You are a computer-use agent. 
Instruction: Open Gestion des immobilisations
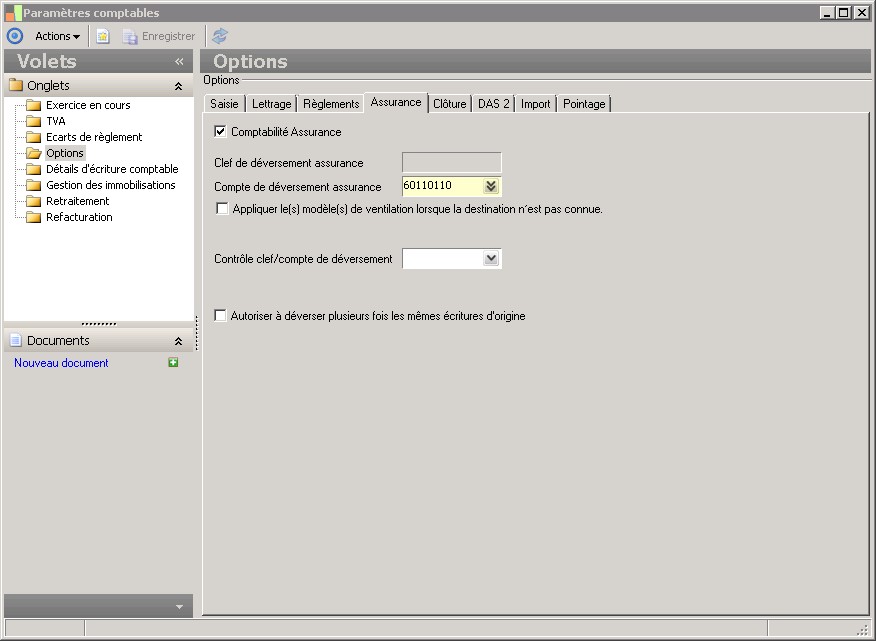(111, 185)
